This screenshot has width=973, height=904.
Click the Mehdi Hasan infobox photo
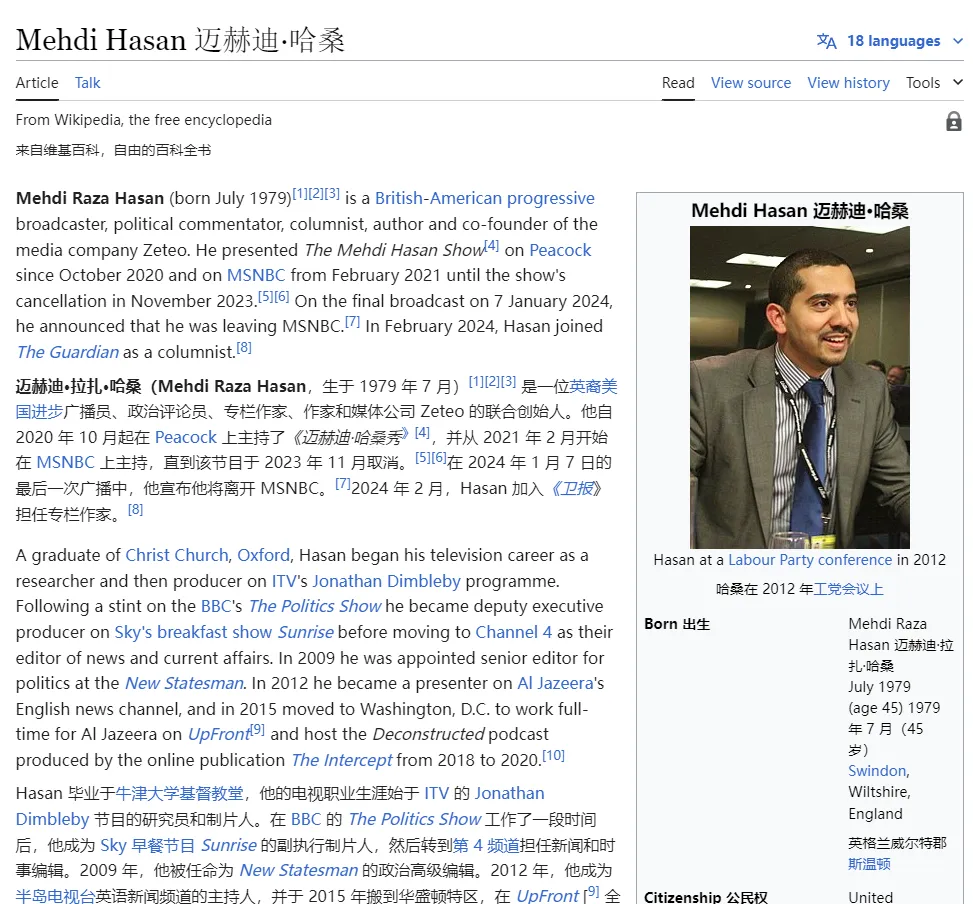(799, 387)
